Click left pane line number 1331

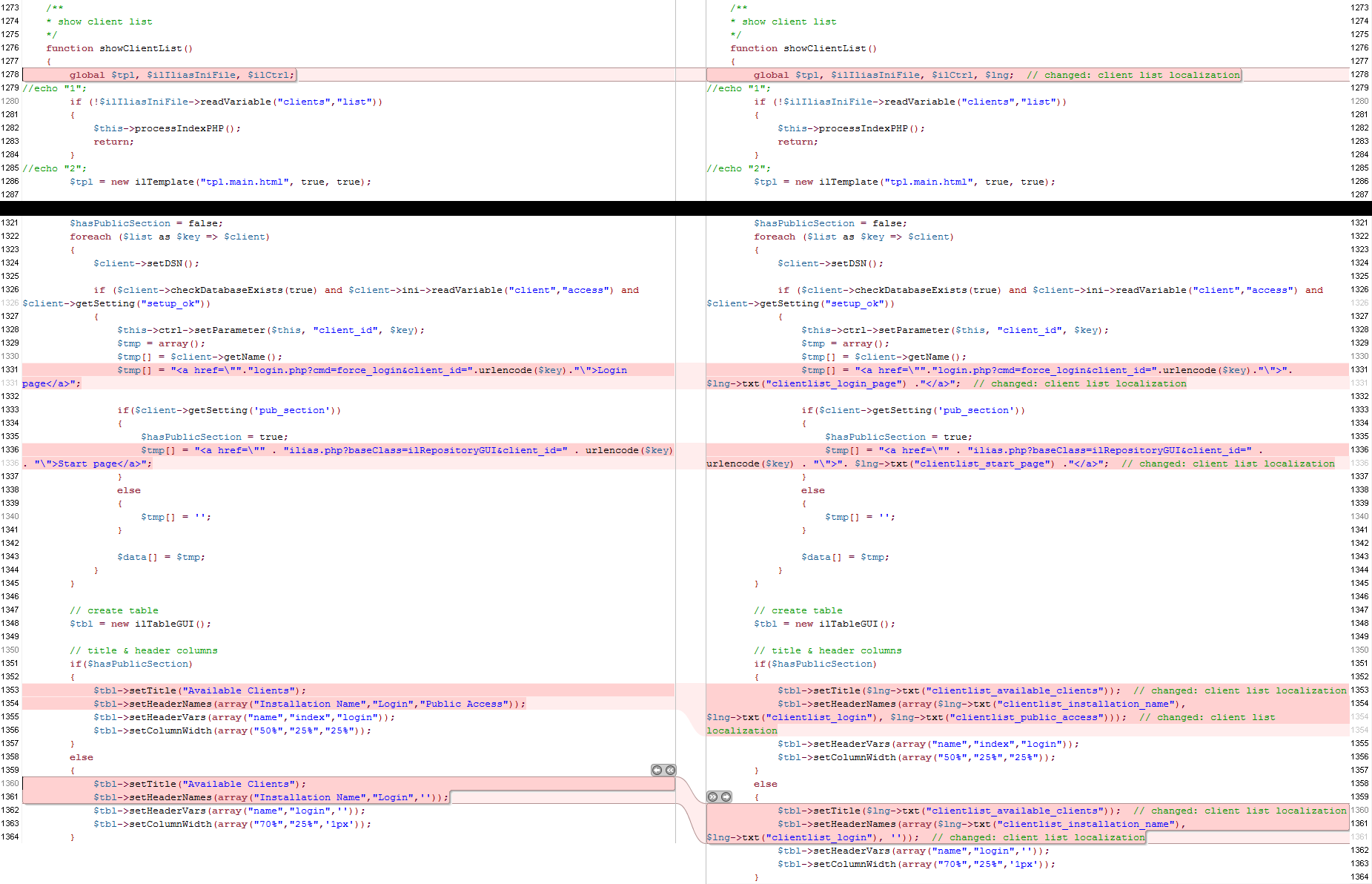10,369
